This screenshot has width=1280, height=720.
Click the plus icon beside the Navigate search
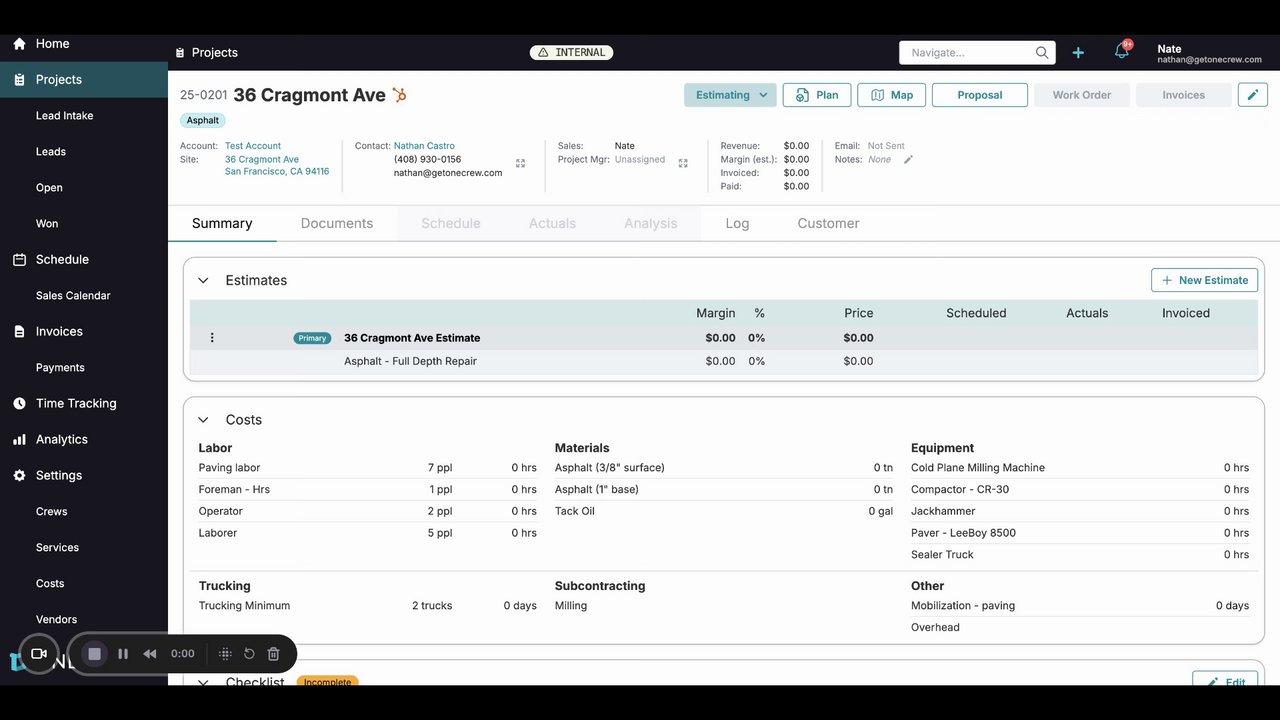coord(1078,52)
